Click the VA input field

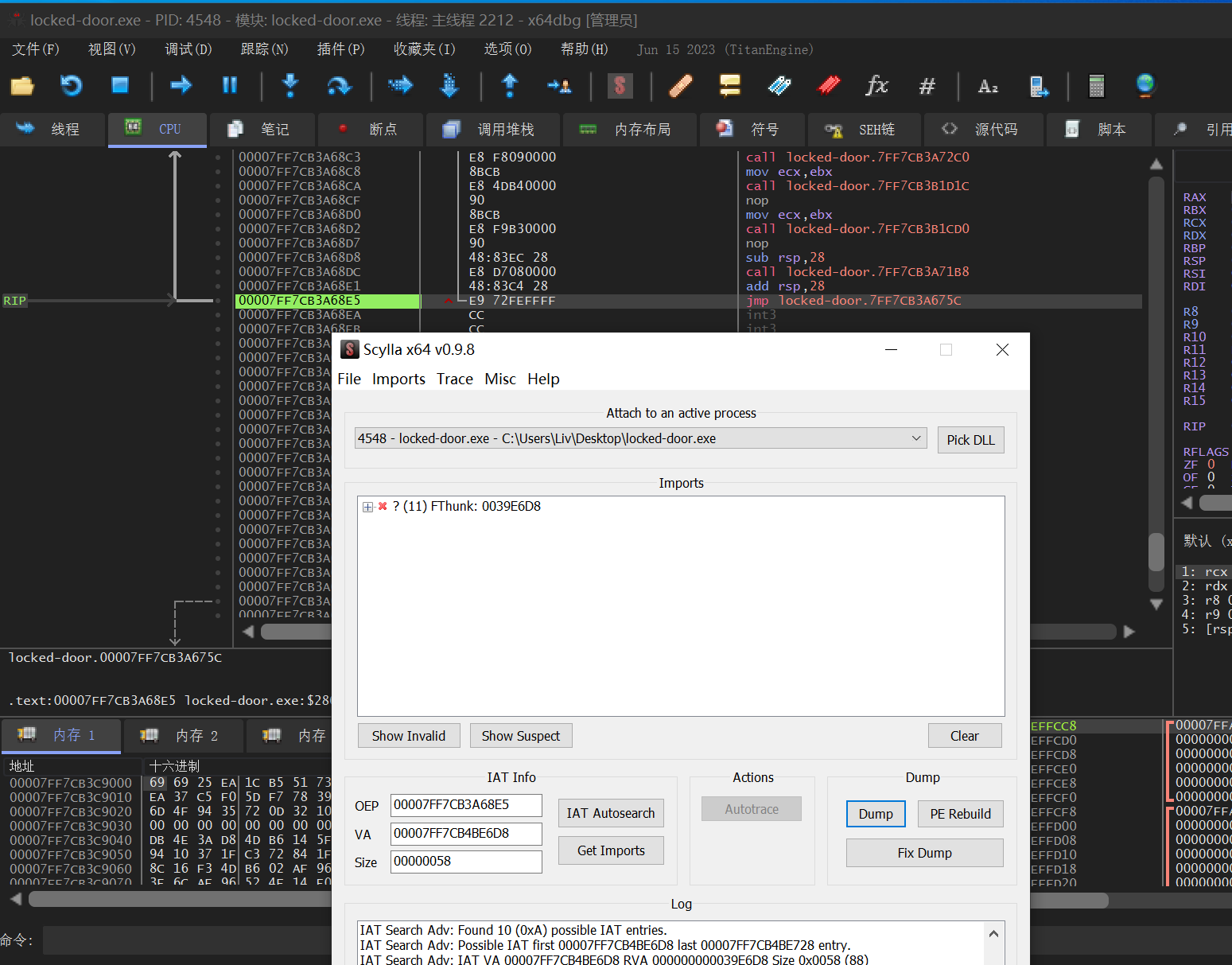(466, 834)
